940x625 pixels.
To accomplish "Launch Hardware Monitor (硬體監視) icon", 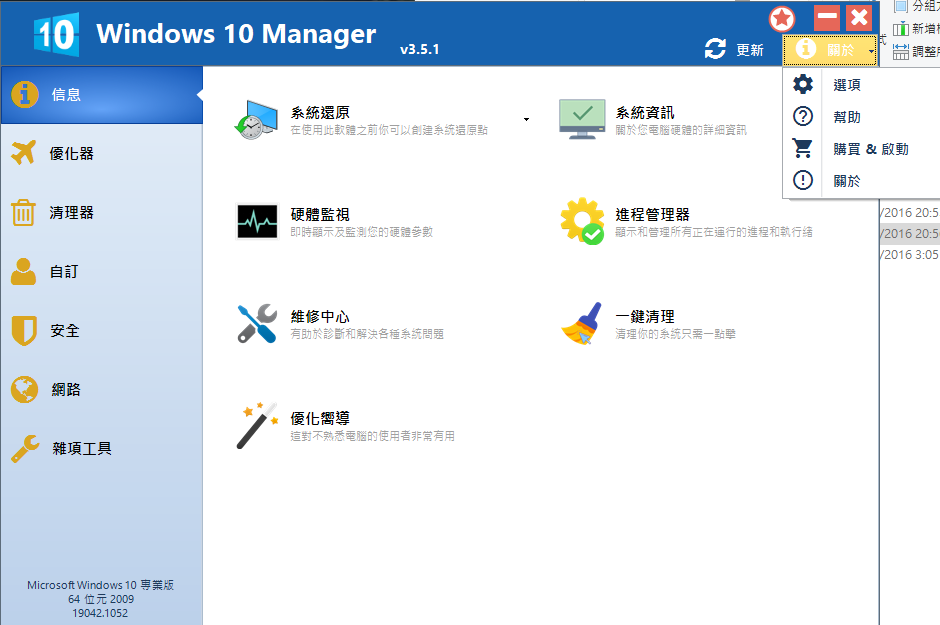I will (256, 221).
